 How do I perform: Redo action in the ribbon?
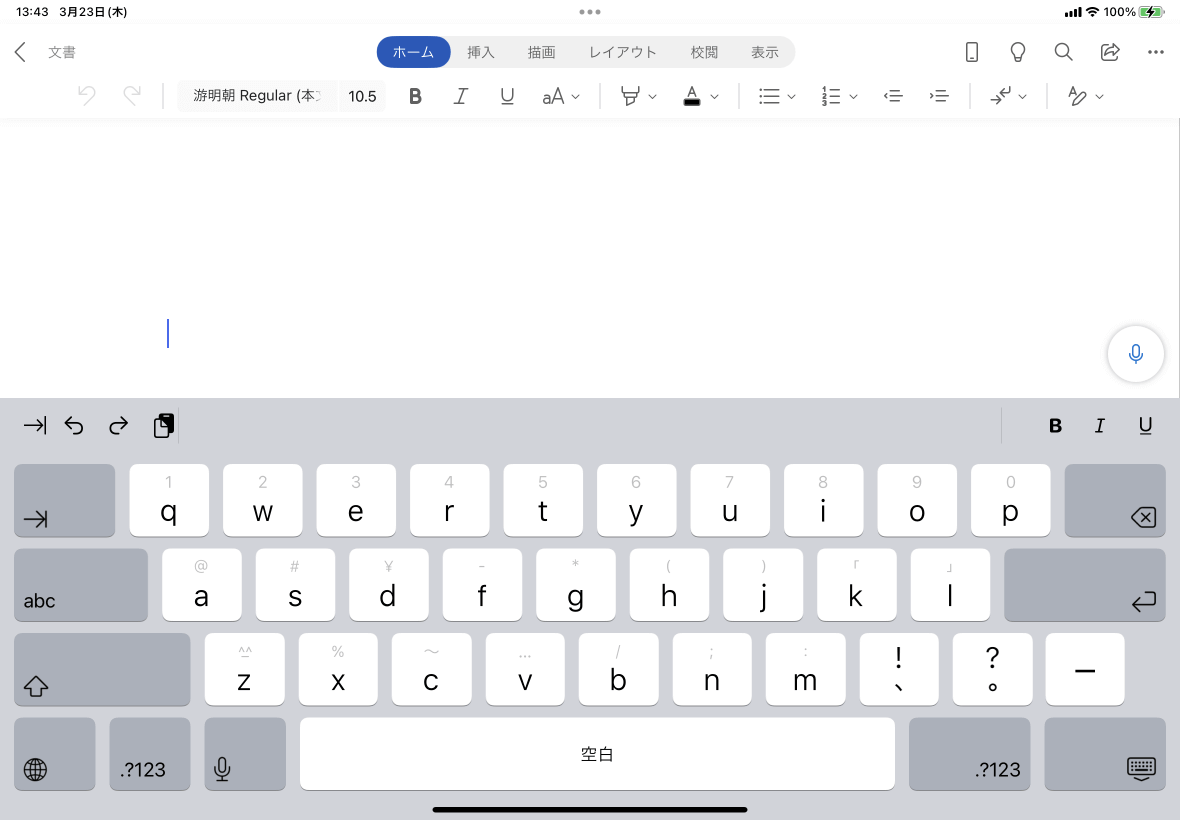coord(132,96)
